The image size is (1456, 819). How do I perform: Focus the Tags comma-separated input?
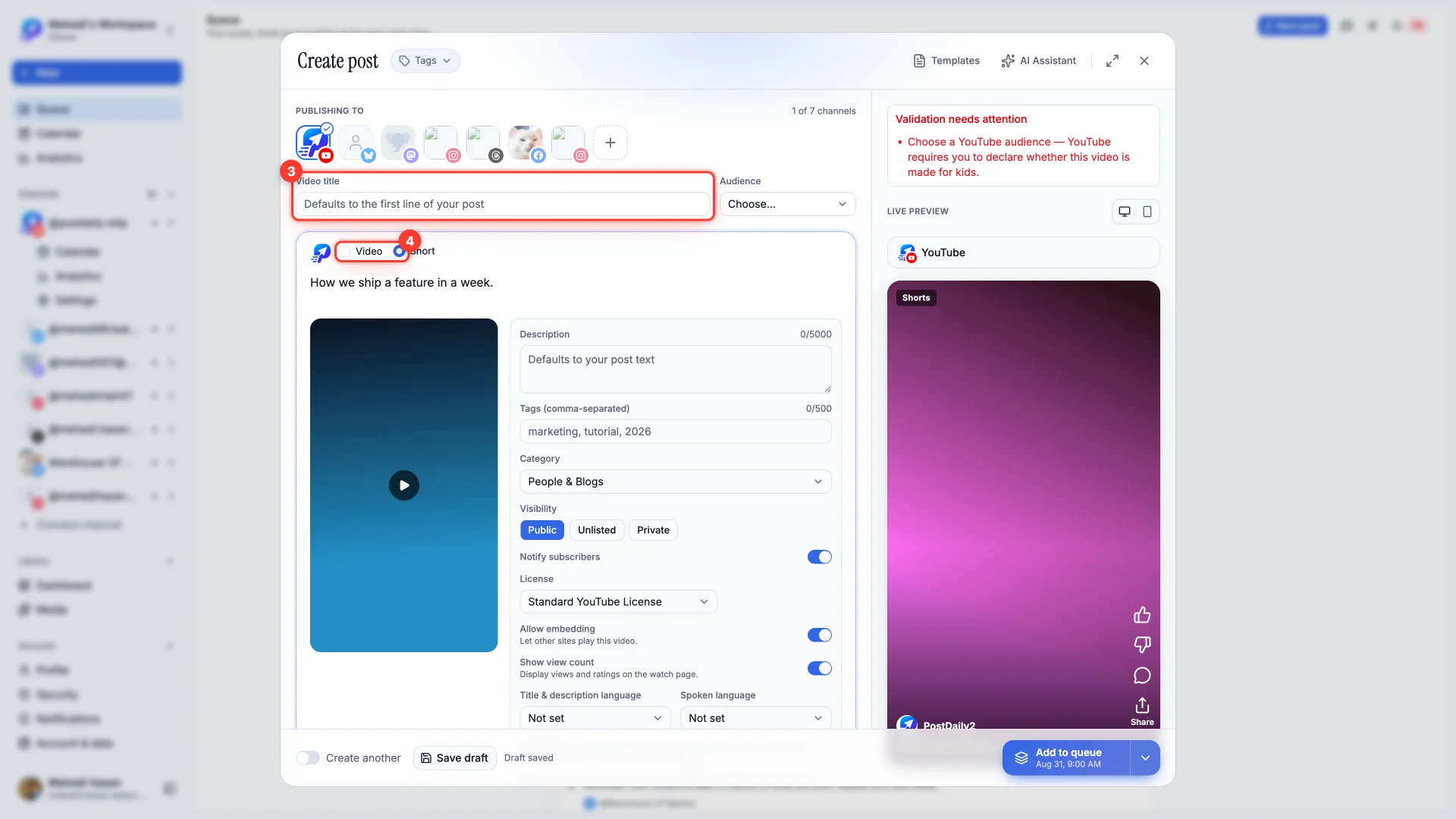tap(675, 431)
